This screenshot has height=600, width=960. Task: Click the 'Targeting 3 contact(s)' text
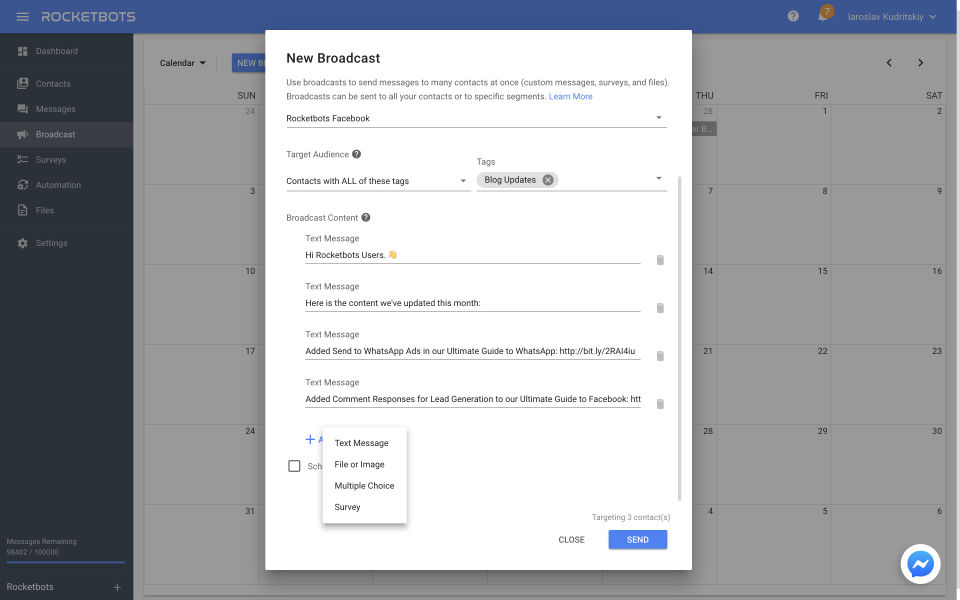tap(631, 517)
